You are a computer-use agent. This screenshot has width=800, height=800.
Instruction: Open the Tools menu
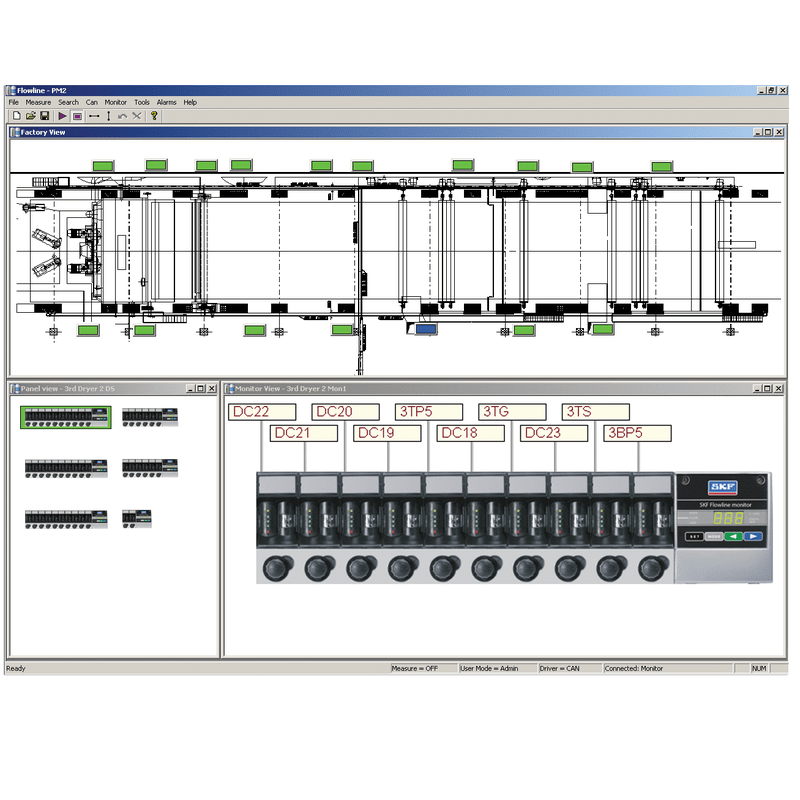[142, 102]
